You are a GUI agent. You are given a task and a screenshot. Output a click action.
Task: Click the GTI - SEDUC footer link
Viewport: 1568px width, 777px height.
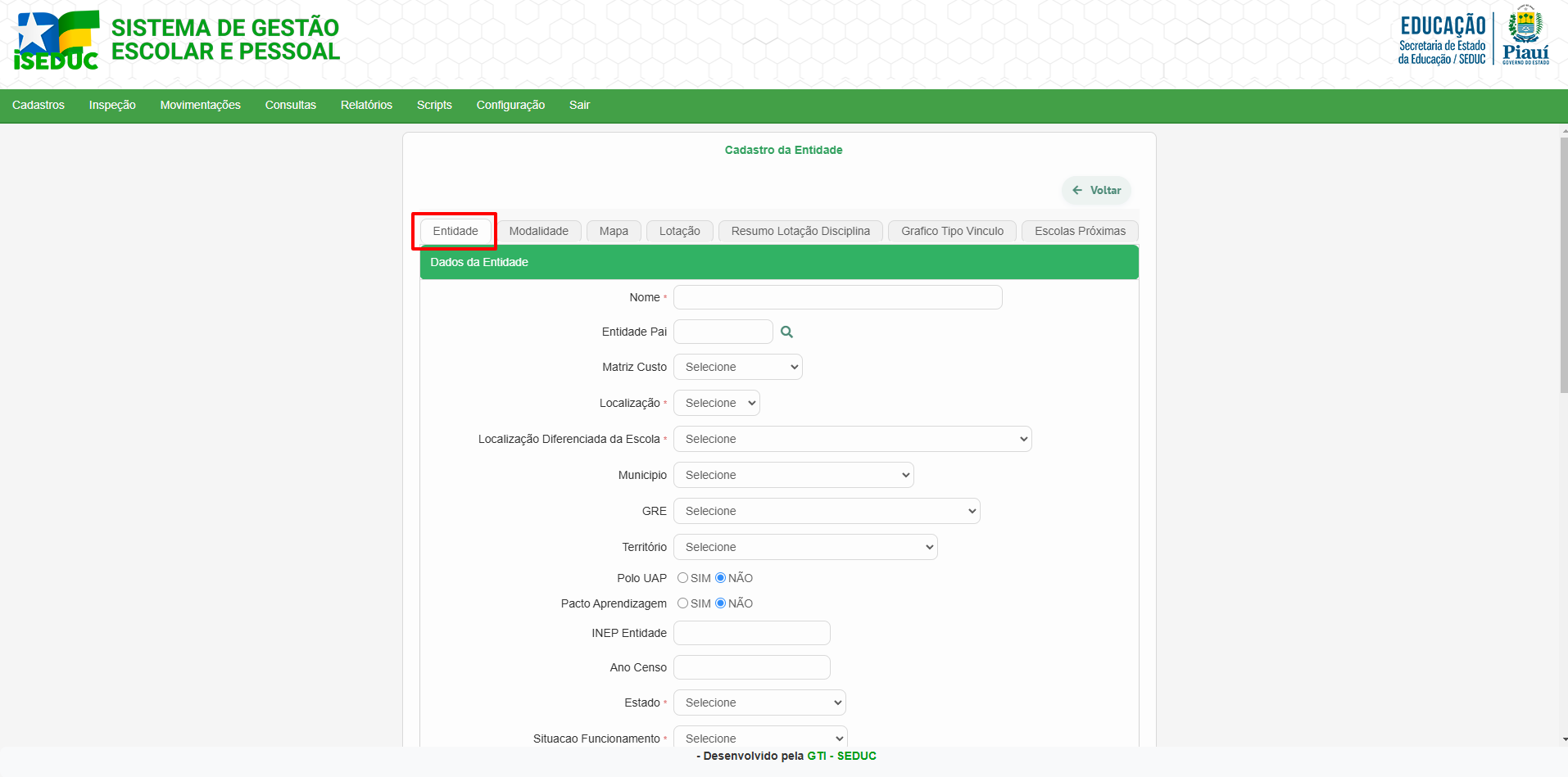(x=841, y=756)
